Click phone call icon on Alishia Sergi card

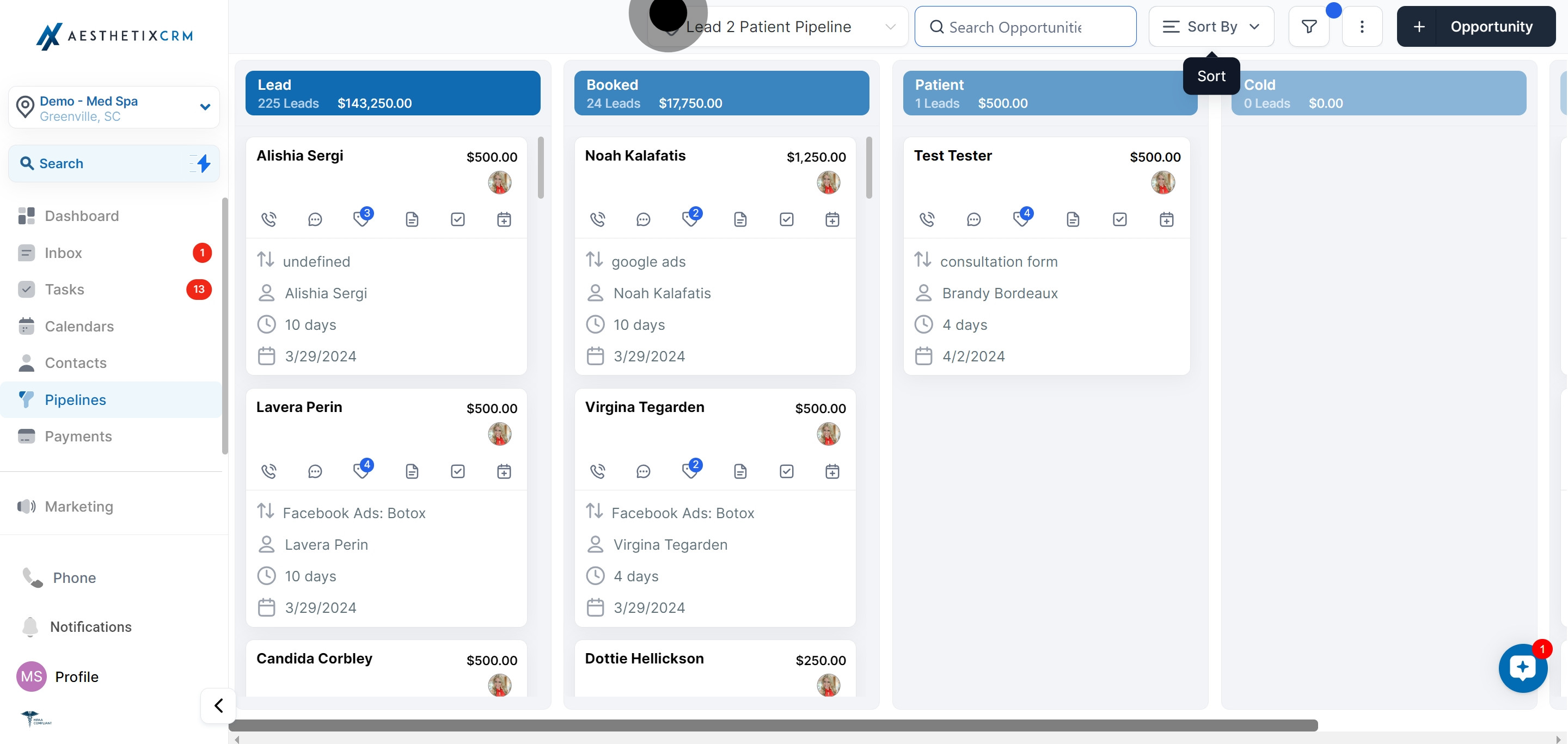tap(268, 220)
